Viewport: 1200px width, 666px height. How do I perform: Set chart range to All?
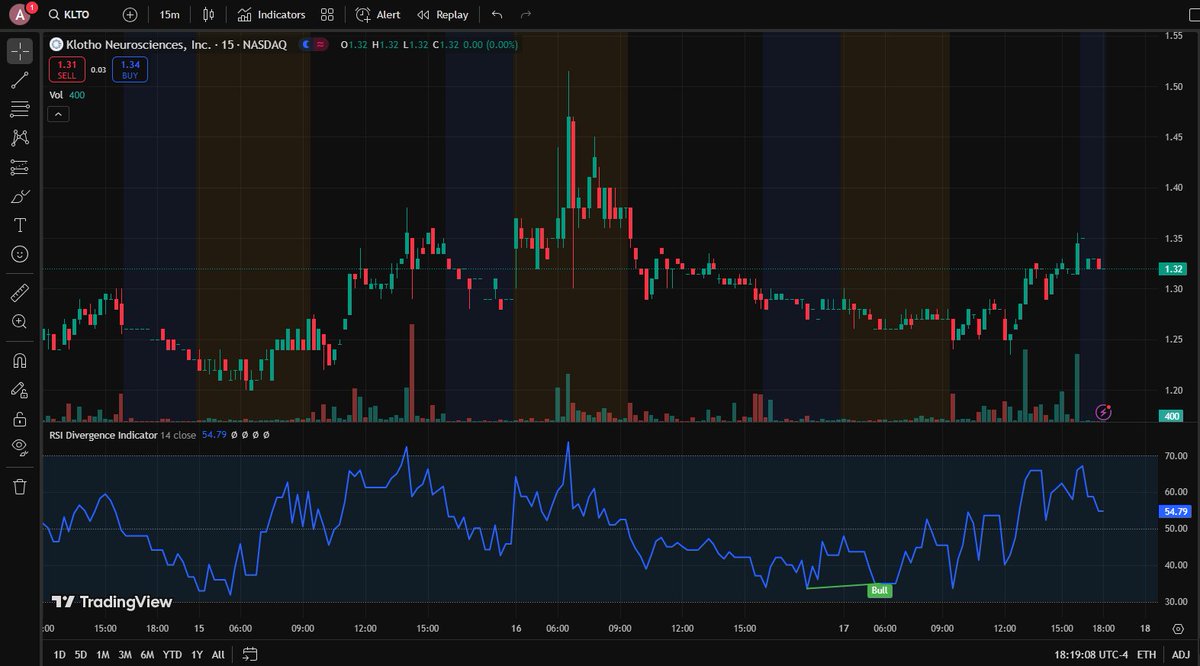coord(217,654)
